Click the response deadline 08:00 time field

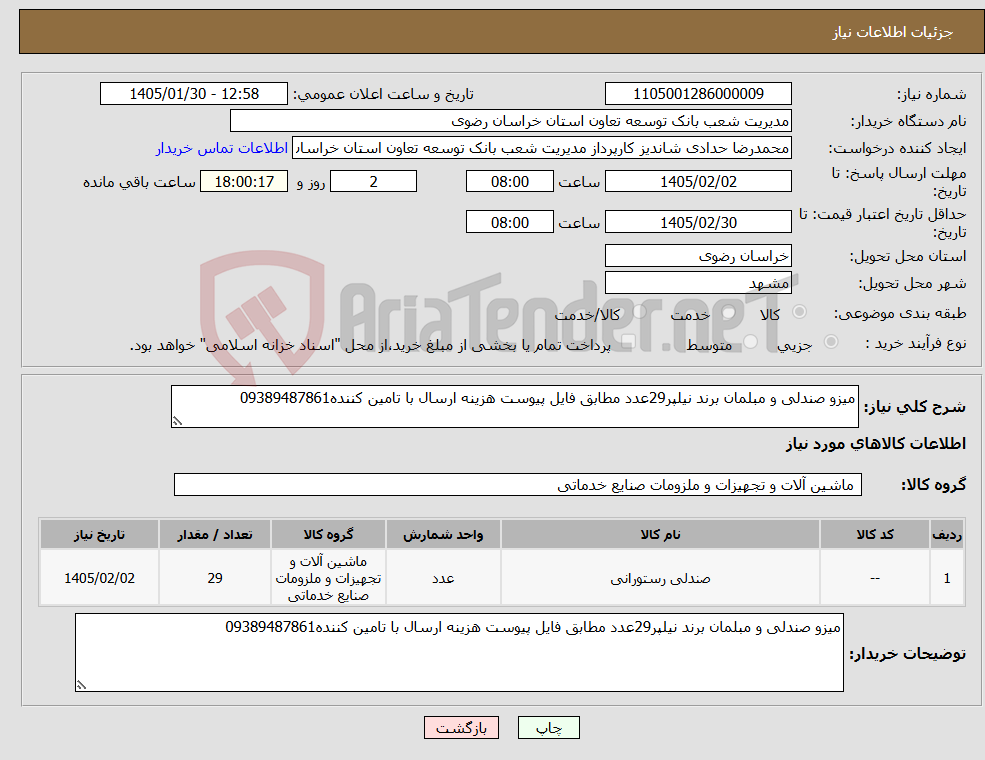coord(509,182)
